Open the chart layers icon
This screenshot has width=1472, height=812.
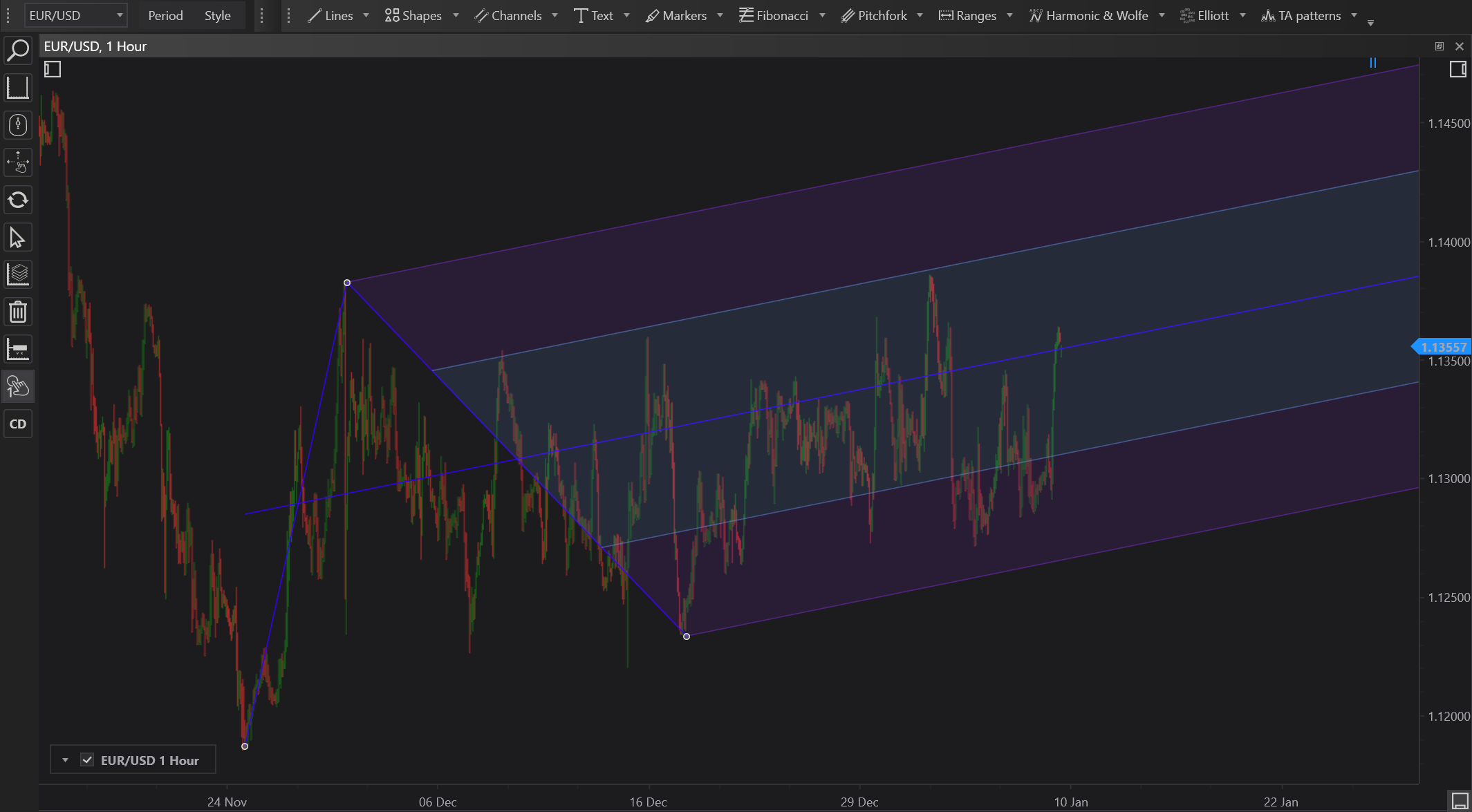[18, 275]
